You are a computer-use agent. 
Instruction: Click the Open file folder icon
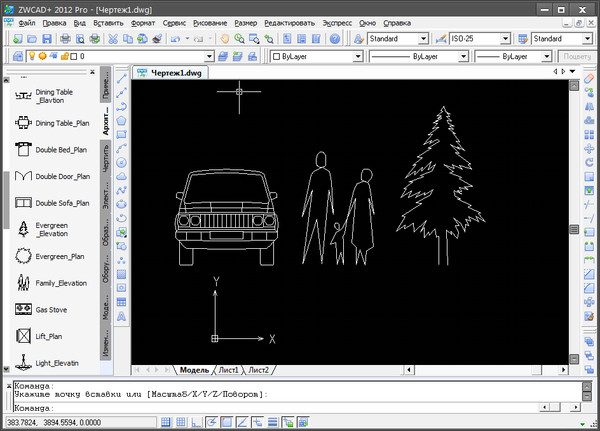[31, 38]
